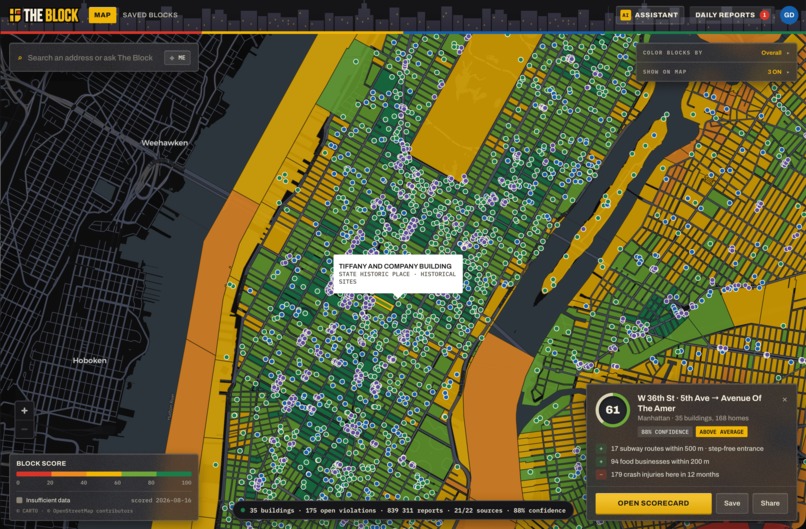Click the 61 score ring
This screenshot has width=806, height=529.
click(x=612, y=410)
